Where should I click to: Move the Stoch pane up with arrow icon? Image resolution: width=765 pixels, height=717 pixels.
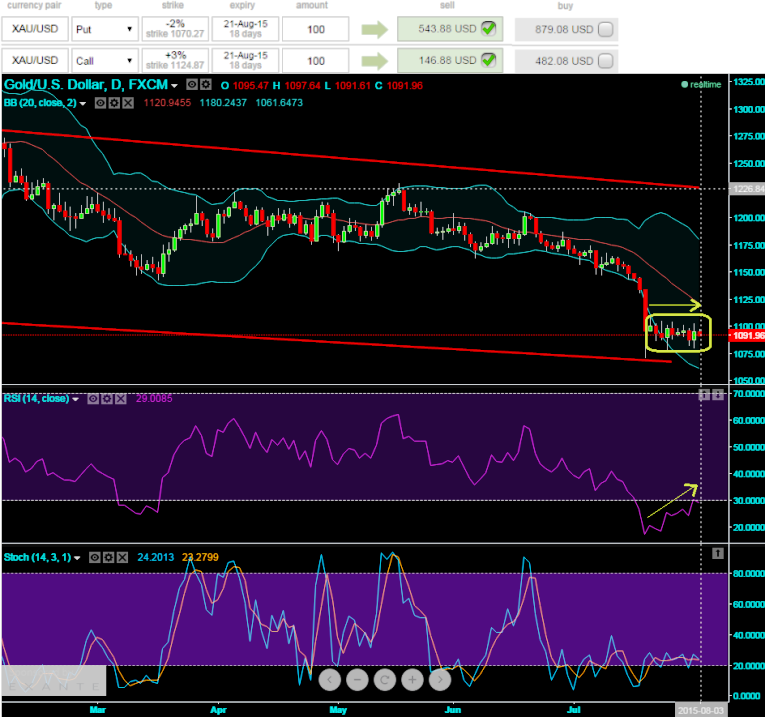(716, 553)
